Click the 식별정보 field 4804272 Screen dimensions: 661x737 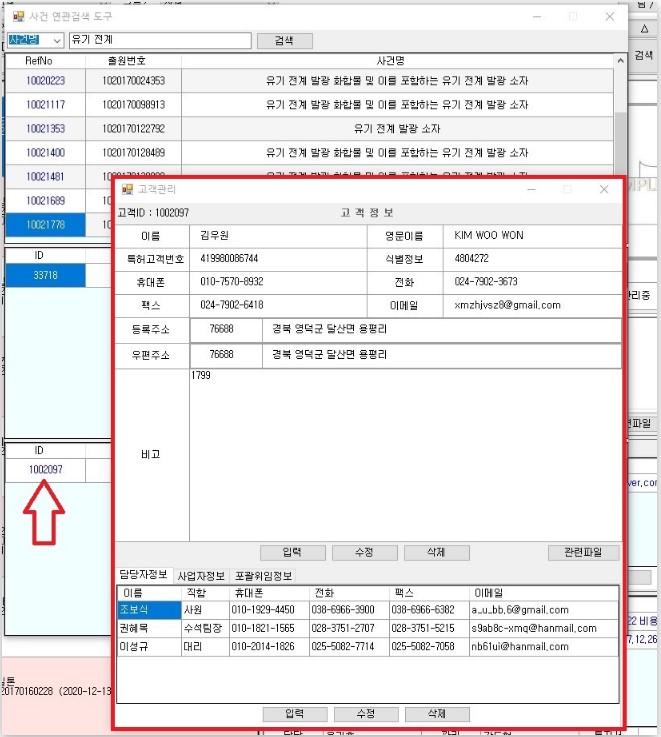point(532,259)
